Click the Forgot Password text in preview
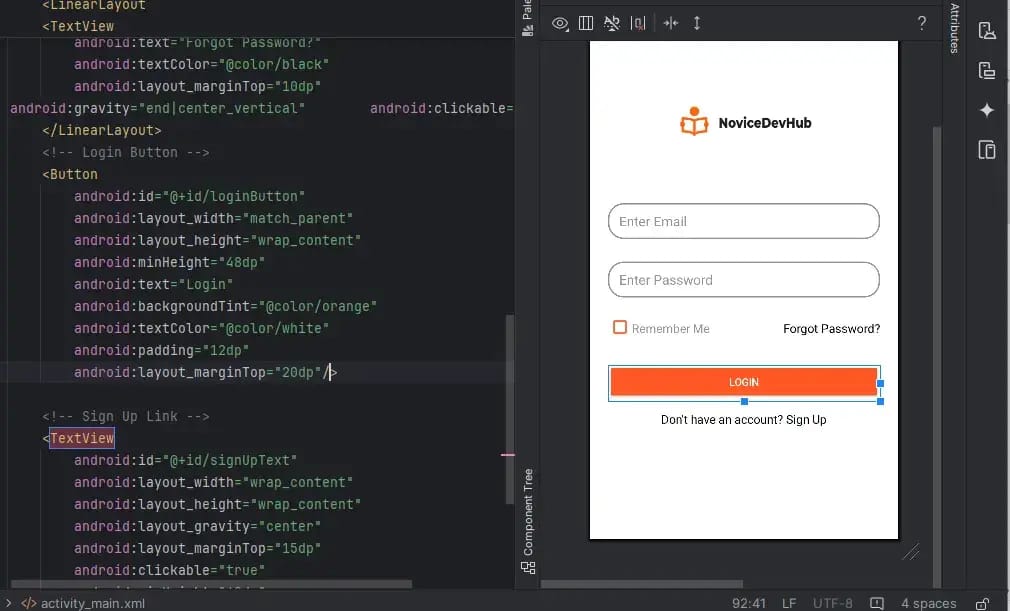This screenshot has width=1010, height=611. tap(831, 328)
